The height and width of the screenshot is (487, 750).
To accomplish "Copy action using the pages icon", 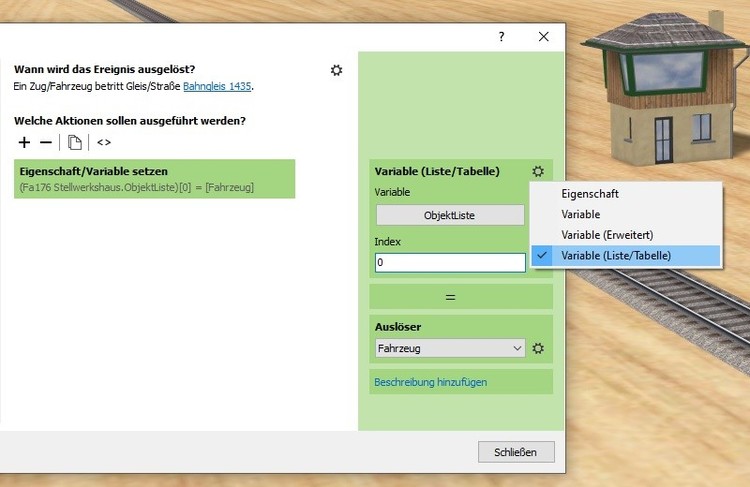I will [75, 142].
